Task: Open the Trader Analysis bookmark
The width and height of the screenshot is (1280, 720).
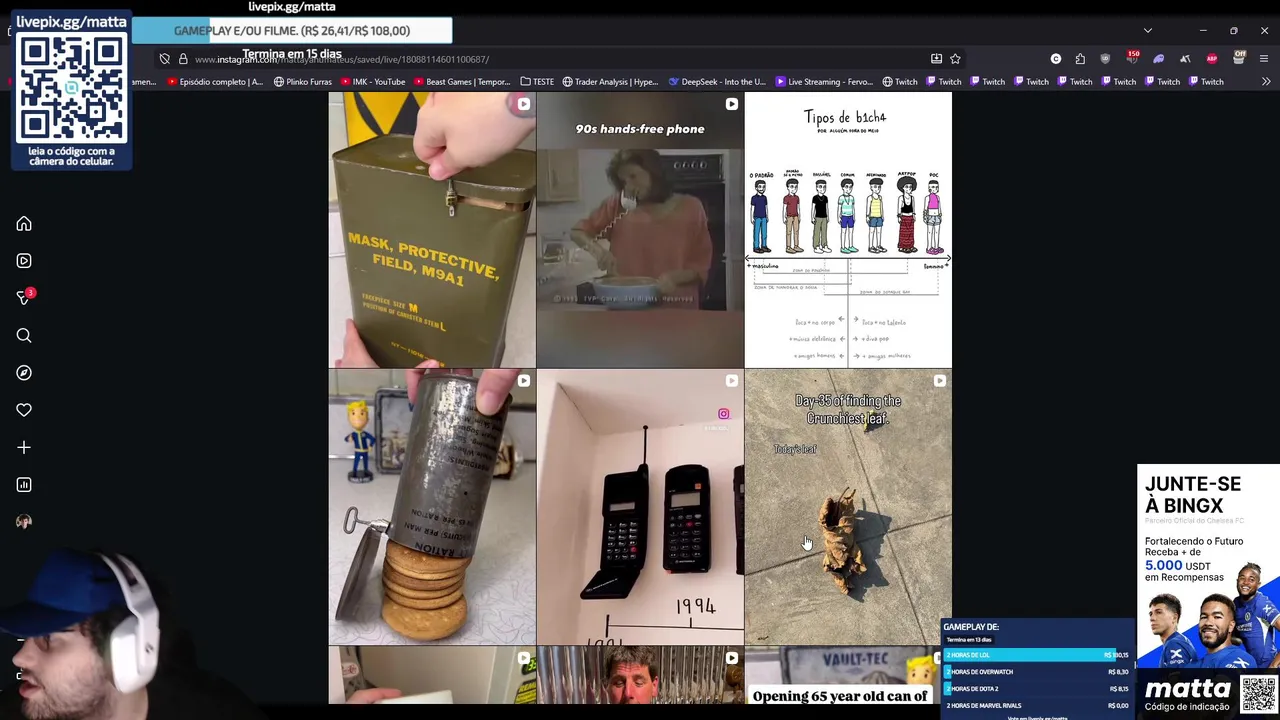Action: [610, 82]
